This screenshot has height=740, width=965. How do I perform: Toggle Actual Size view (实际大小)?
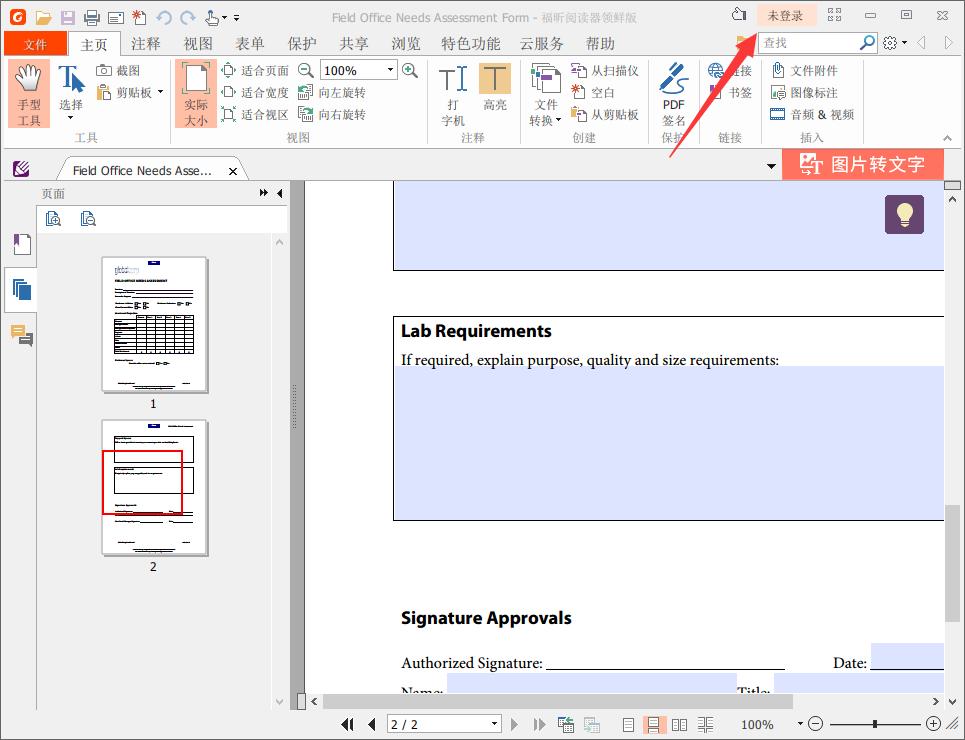[196, 94]
